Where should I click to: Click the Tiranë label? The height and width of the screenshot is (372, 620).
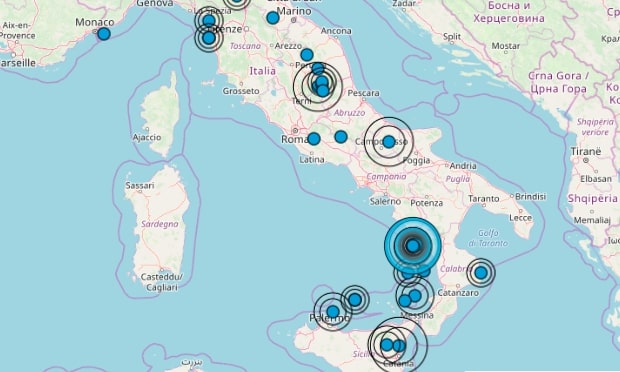586,151
